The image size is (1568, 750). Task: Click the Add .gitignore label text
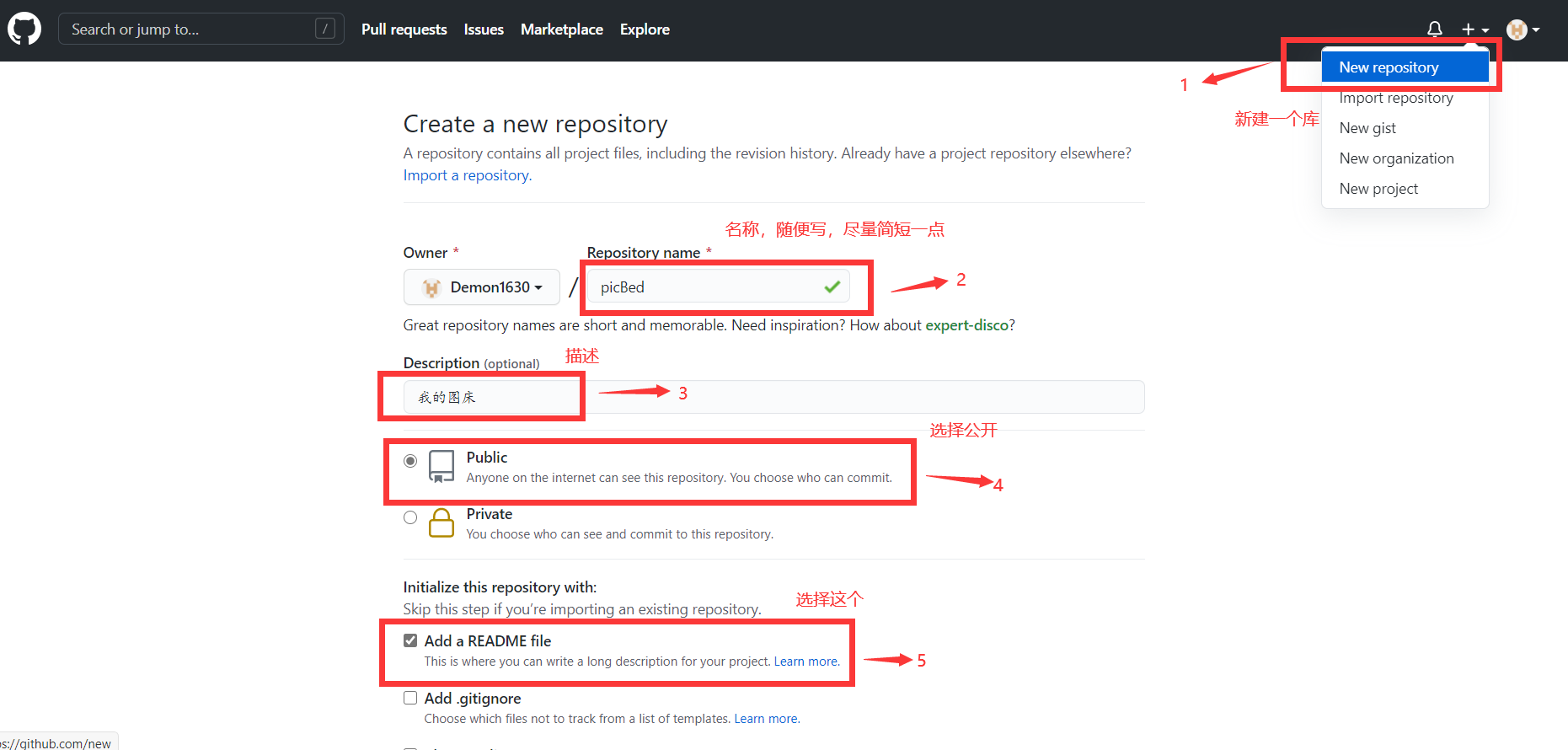pos(473,699)
